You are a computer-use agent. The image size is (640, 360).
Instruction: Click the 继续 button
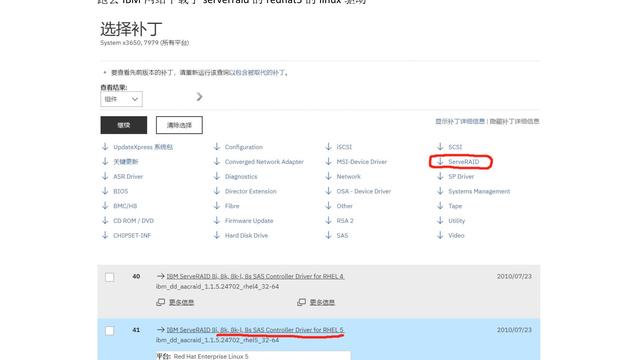pos(124,125)
